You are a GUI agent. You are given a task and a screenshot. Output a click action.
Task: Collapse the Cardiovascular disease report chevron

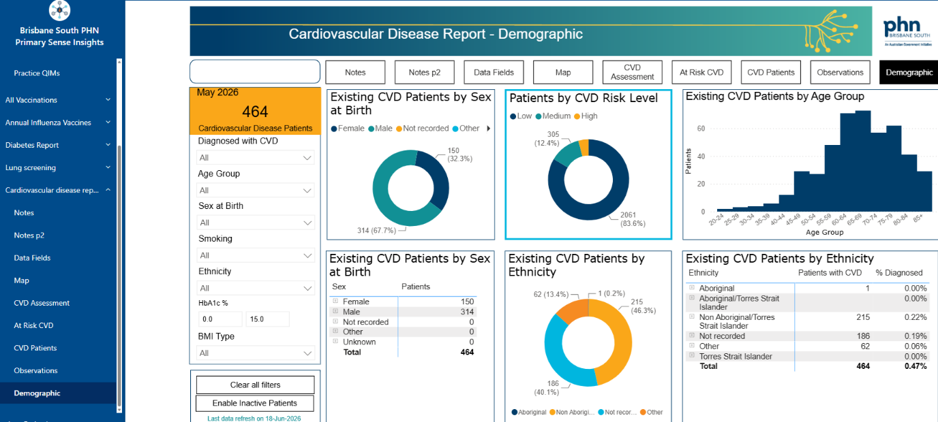coord(108,190)
